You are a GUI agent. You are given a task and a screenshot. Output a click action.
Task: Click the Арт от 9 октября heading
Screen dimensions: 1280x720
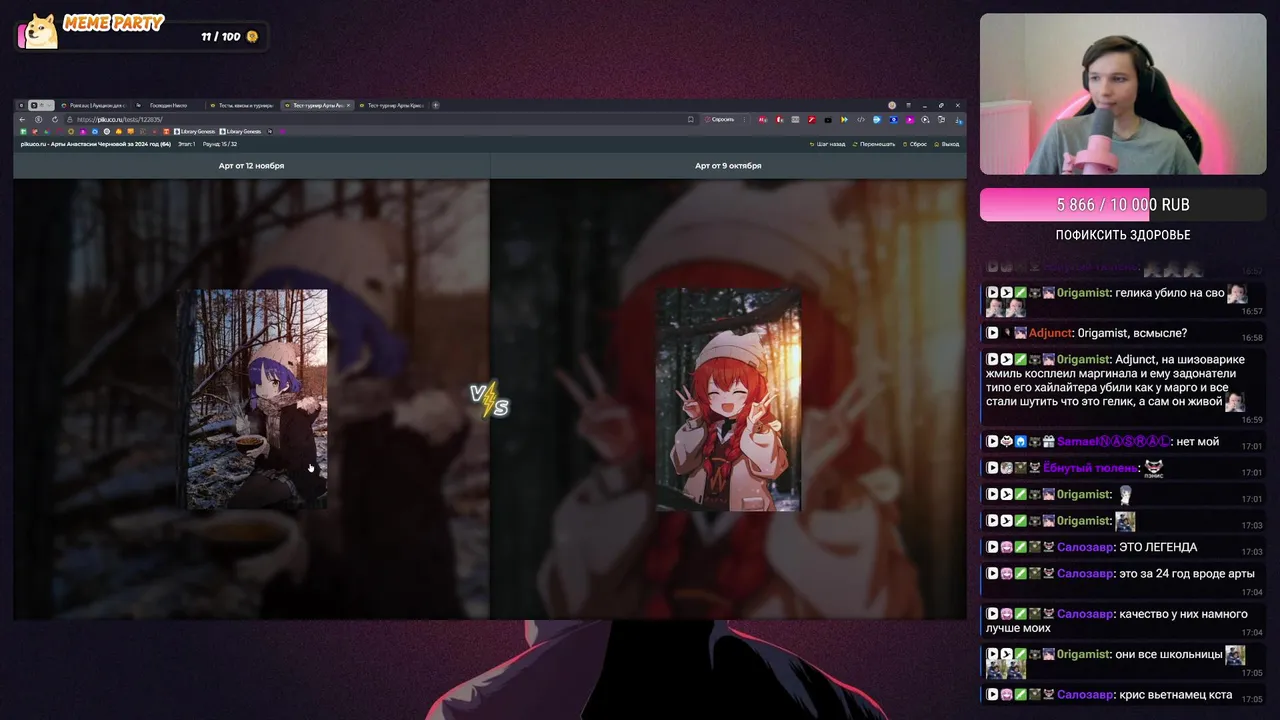(728, 165)
